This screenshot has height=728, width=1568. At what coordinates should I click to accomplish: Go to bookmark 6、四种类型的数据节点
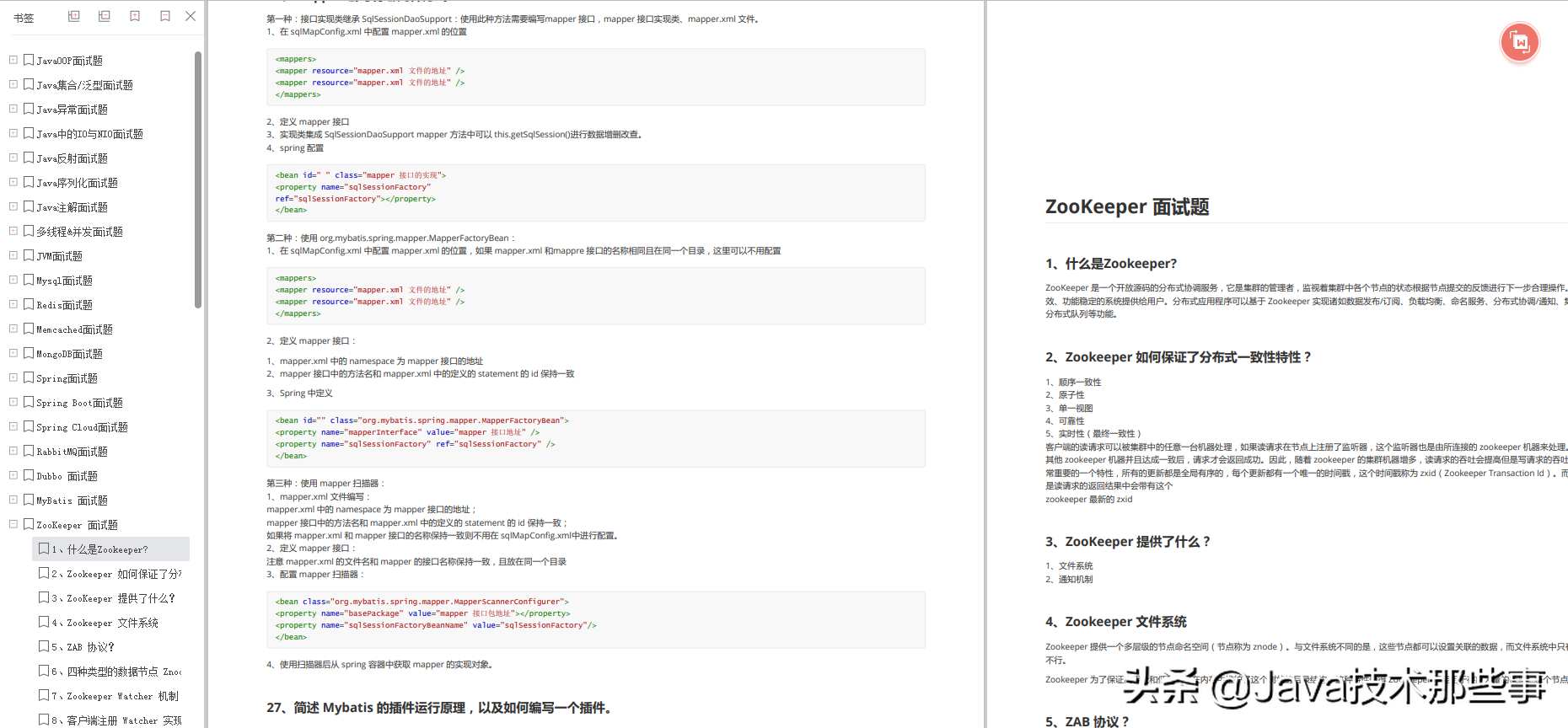click(116, 672)
